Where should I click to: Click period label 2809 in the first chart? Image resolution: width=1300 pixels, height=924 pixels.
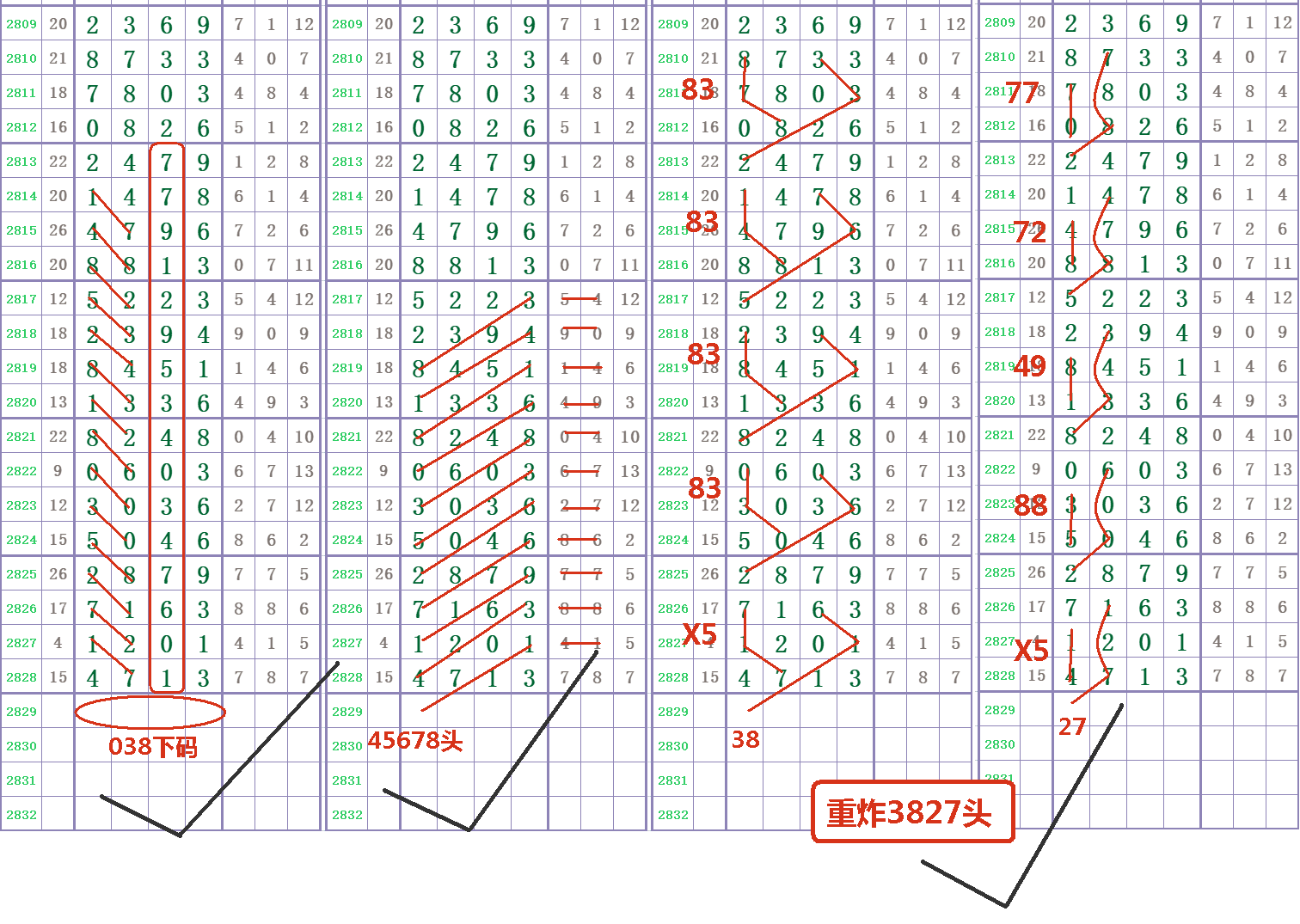(x=21, y=24)
